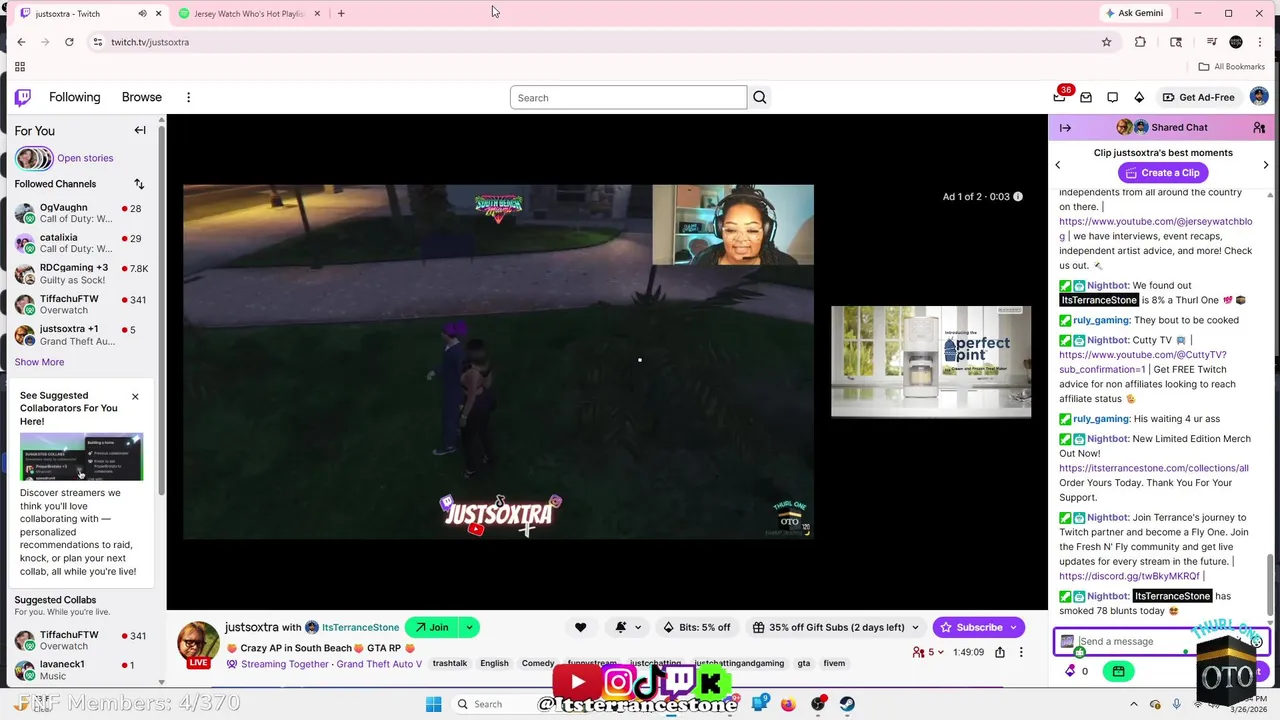Collapse the chat panel arrow
This screenshot has width=1280, height=720.
(1065, 128)
